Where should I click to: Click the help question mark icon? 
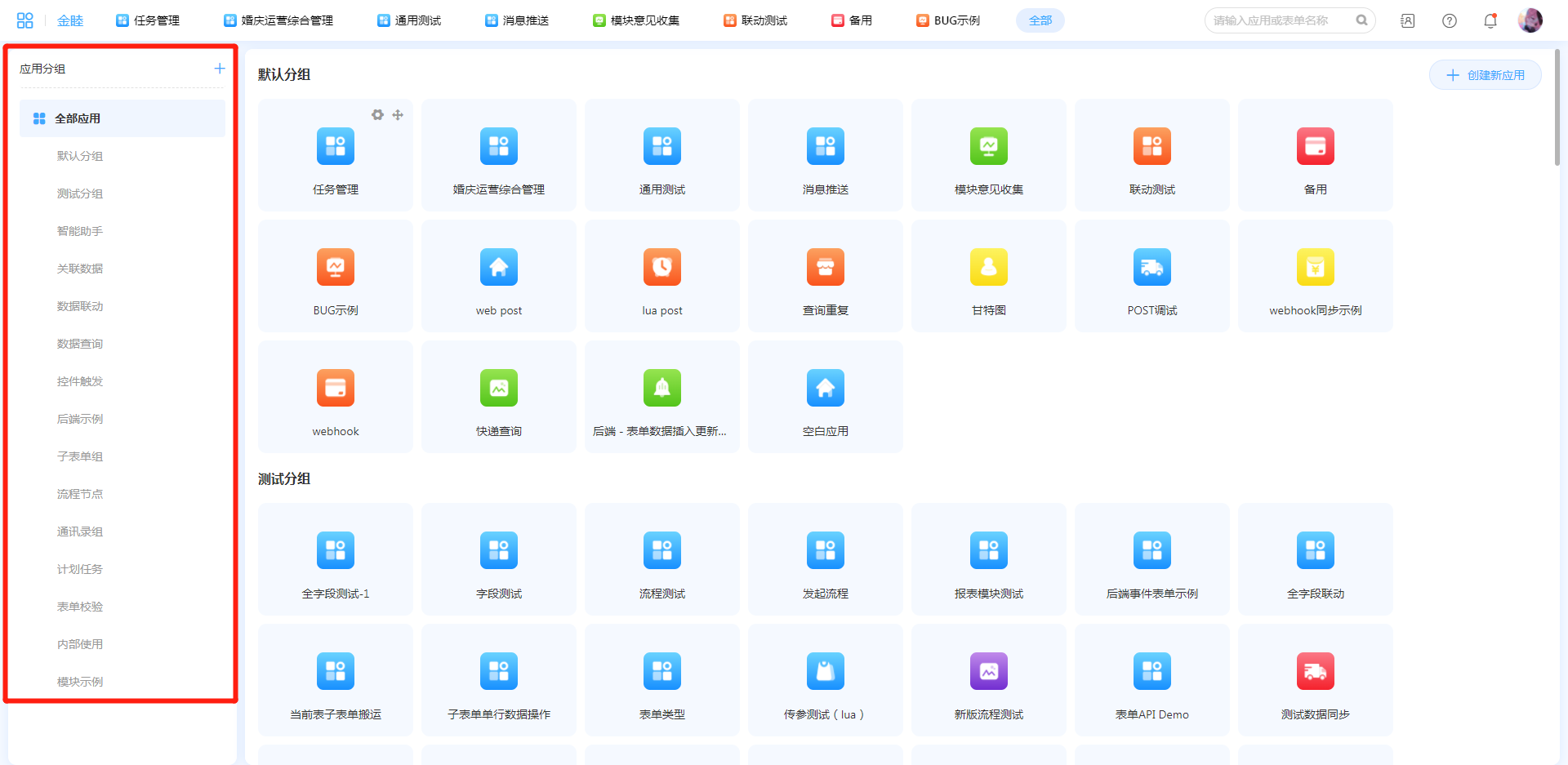click(1449, 20)
